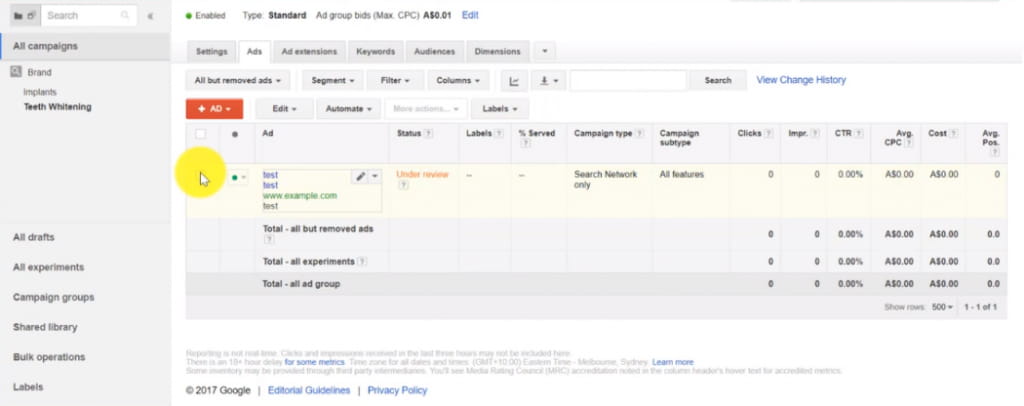Click the pencil edit icon on the test ad
Viewport: 1024px width, 406px height.
[x=360, y=176]
